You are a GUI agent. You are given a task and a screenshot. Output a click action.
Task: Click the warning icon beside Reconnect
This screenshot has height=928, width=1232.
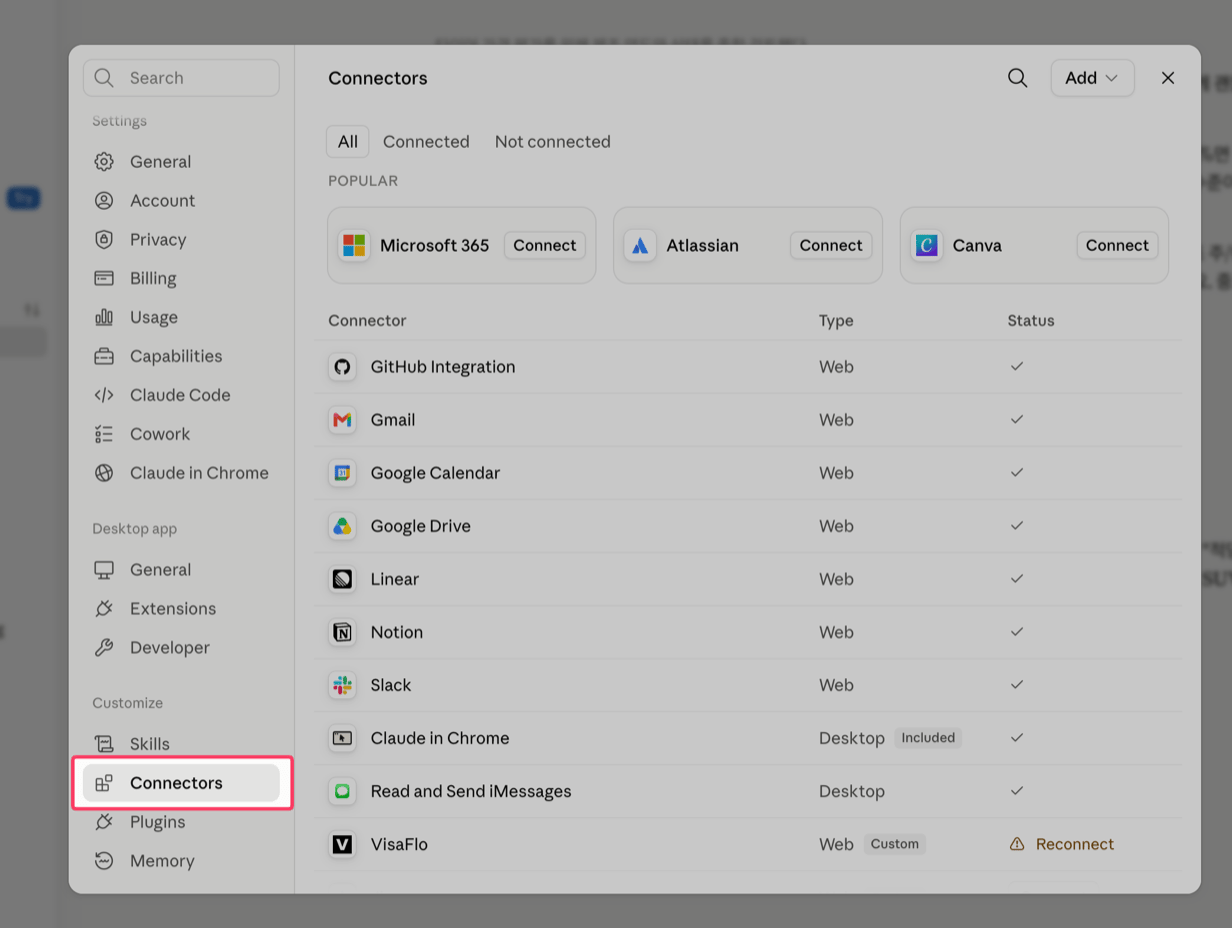1017,844
